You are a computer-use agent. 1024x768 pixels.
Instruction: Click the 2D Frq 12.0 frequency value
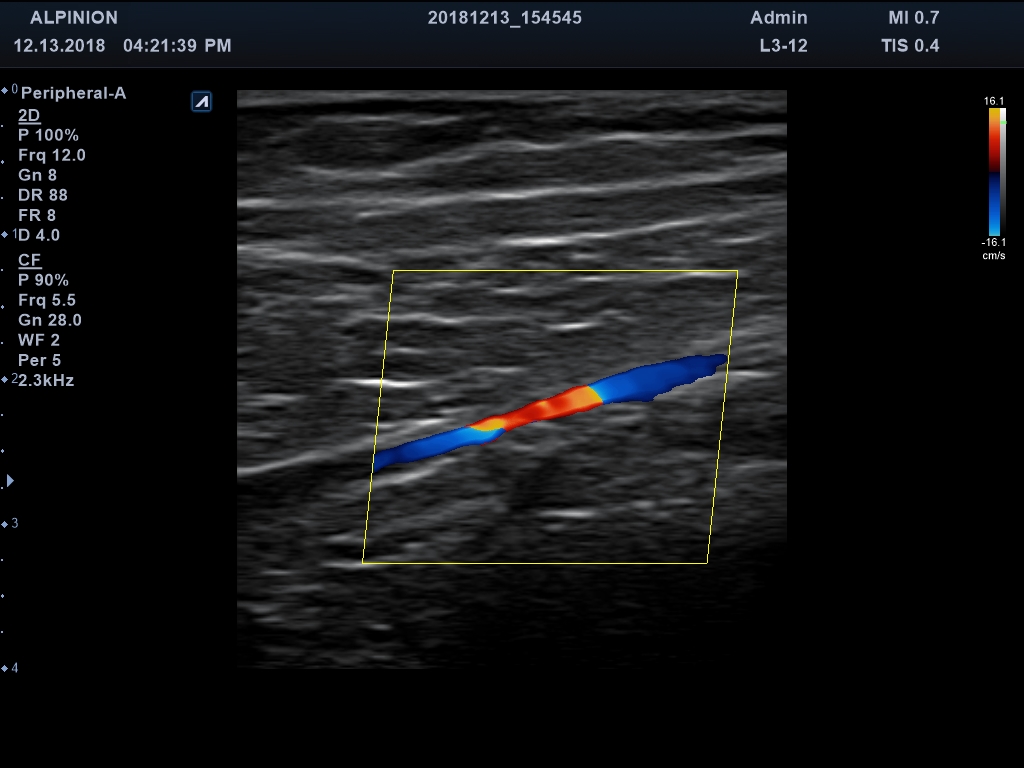pos(52,155)
